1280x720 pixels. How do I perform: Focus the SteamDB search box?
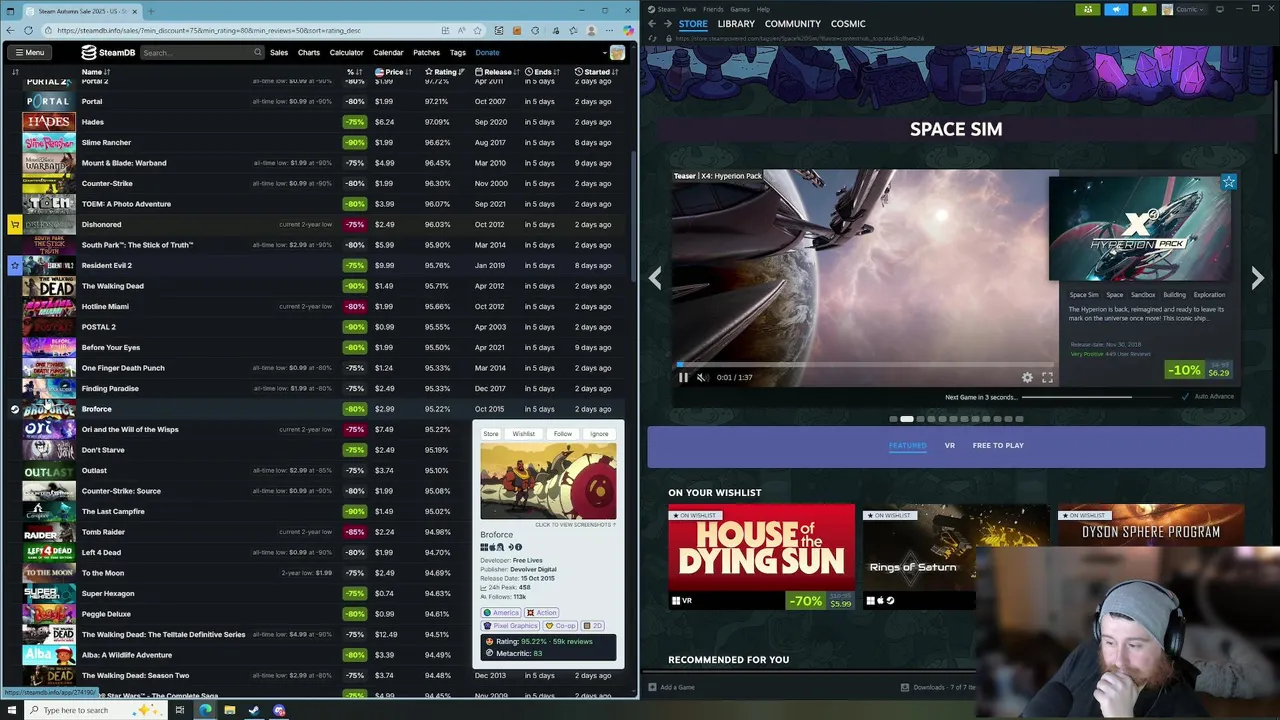(x=201, y=52)
